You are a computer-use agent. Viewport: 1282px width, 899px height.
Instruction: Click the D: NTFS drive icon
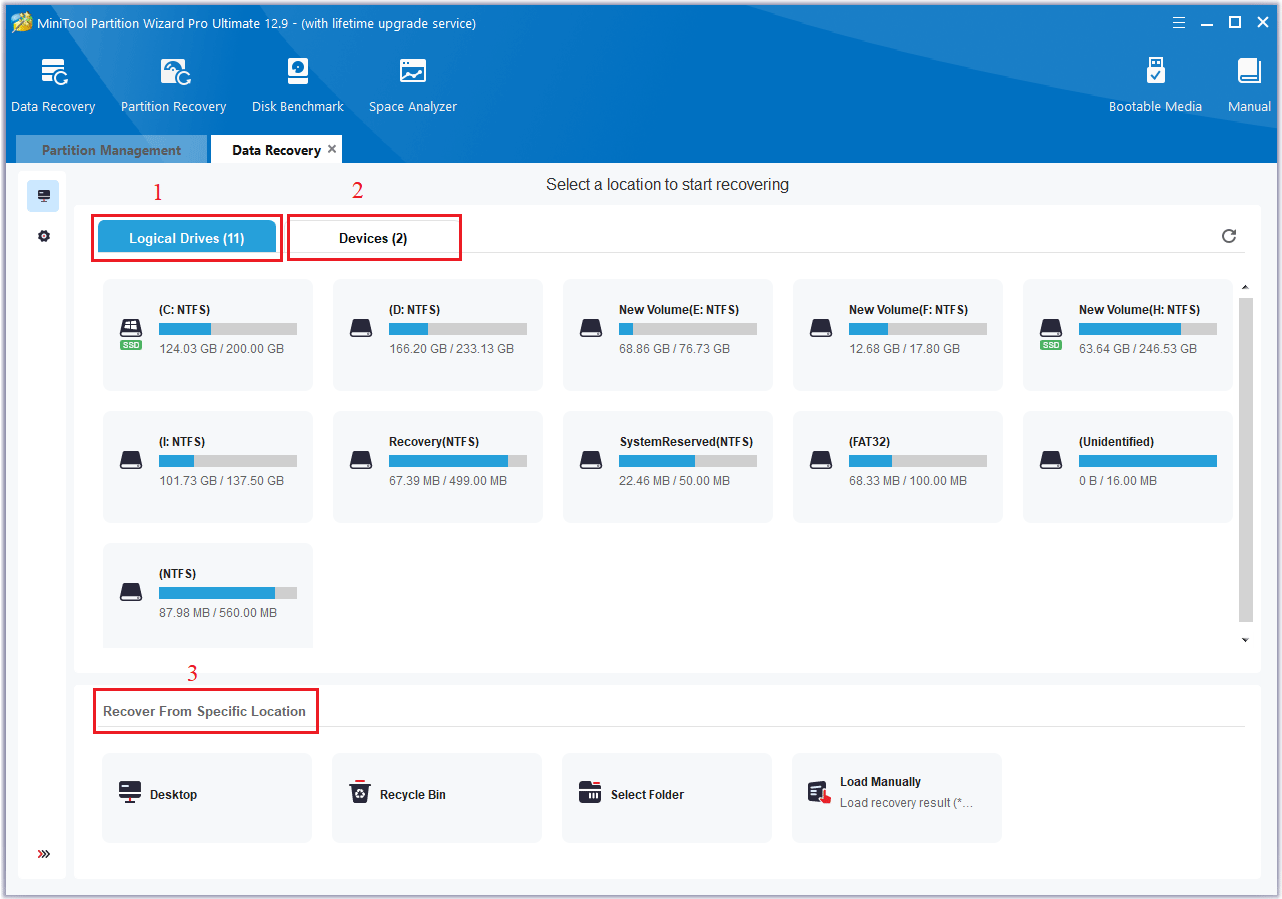tap(361, 328)
